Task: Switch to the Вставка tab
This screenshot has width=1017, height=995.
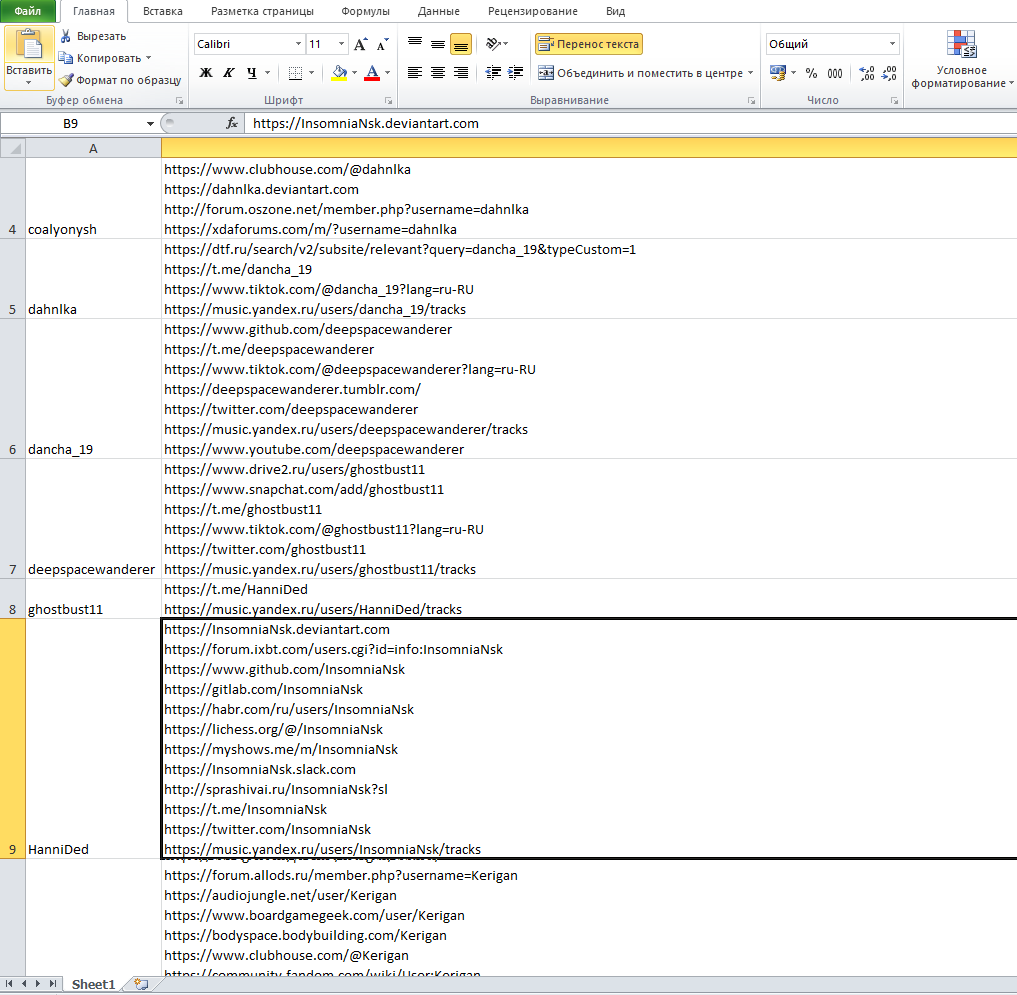Action: click(163, 11)
